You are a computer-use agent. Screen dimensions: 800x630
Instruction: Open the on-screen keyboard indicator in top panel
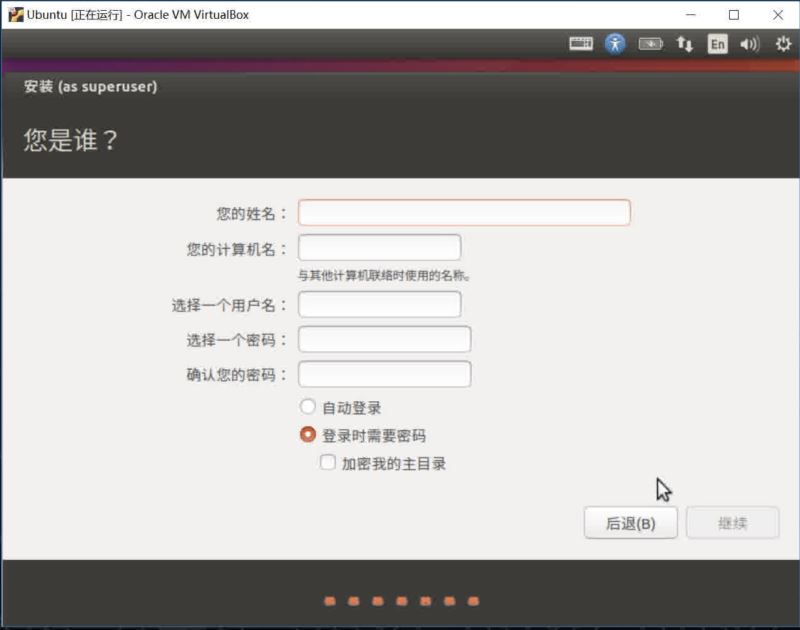point(581,44)
